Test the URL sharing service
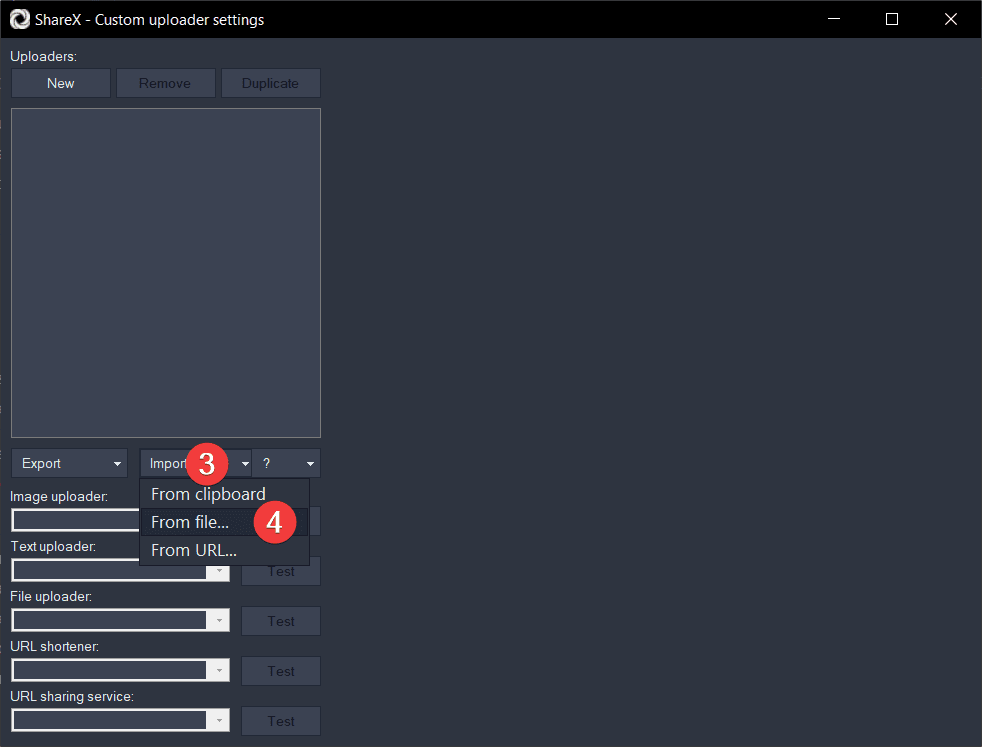This screenshot has height=747, width=982. pyautogui.click(x=281, y=721)
